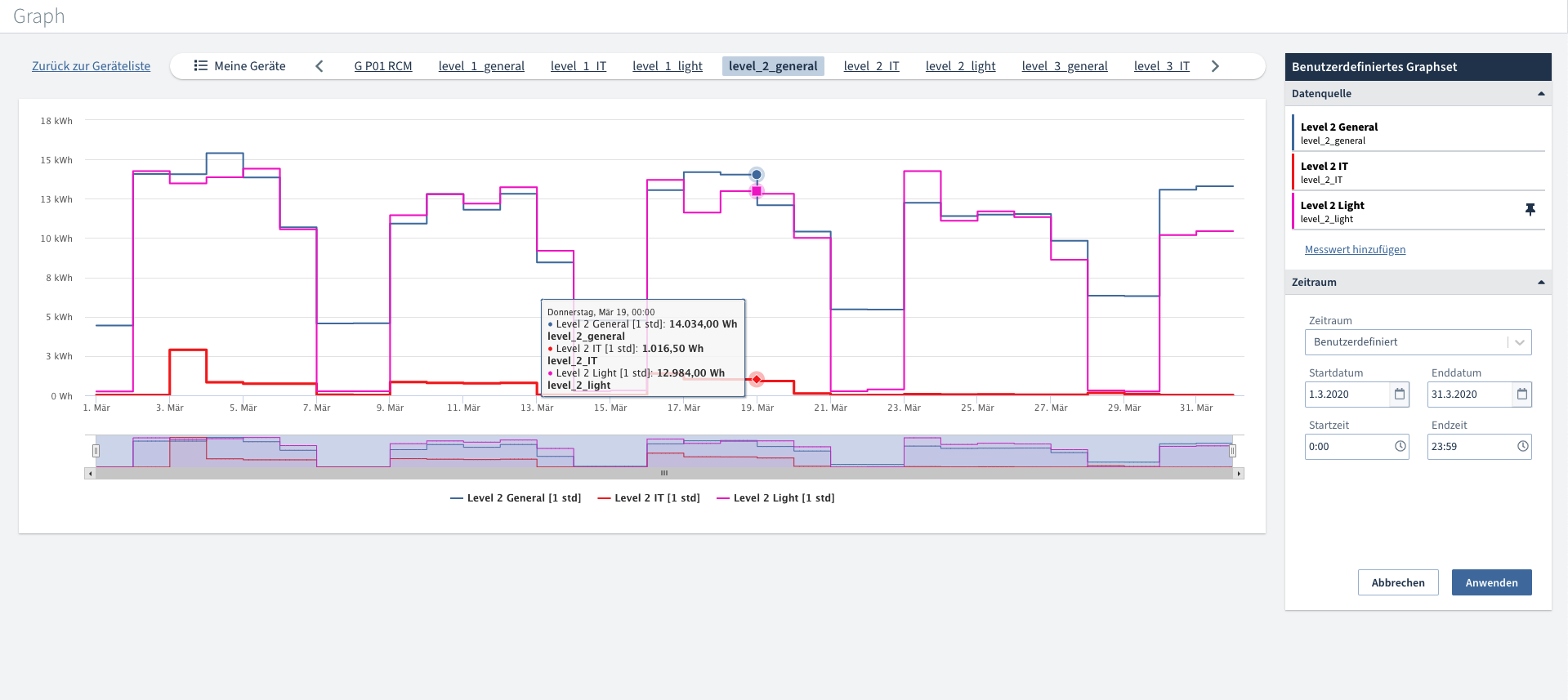Click the Zurück zur Geräteliste link

click(92, 66)
